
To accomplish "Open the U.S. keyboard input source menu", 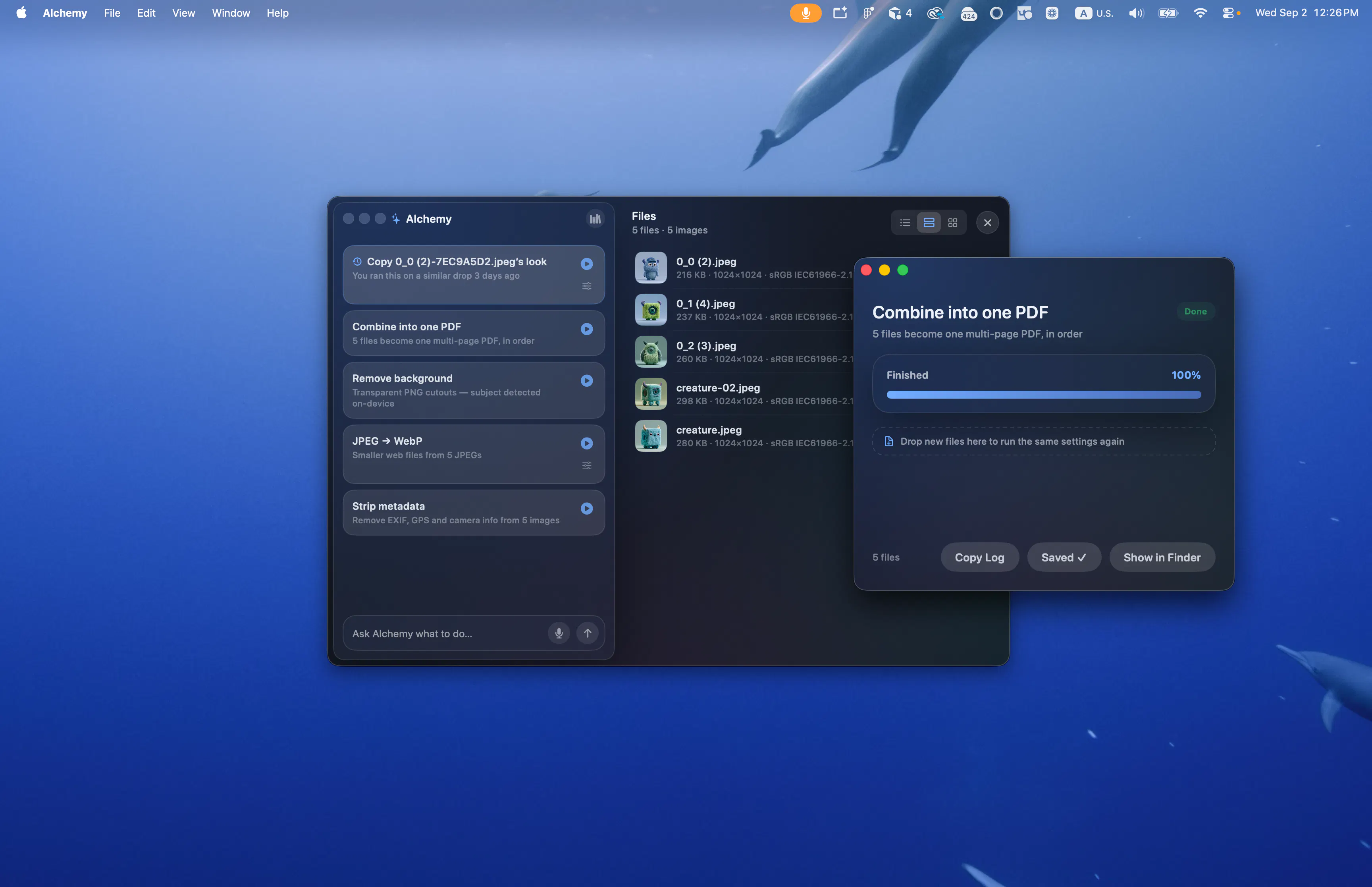I will (x=1094, y=13).
